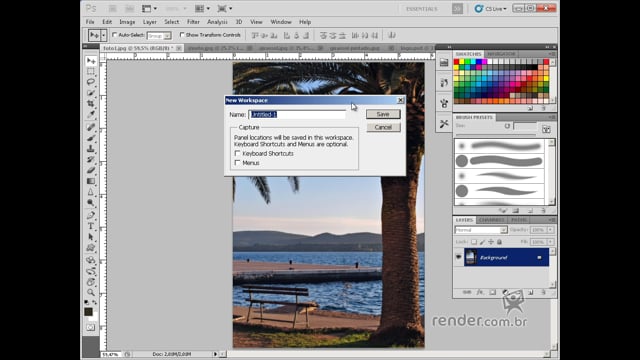Viewport: 640px width, 360px height.
Task: Select the Pen tool
Action: 91,216
